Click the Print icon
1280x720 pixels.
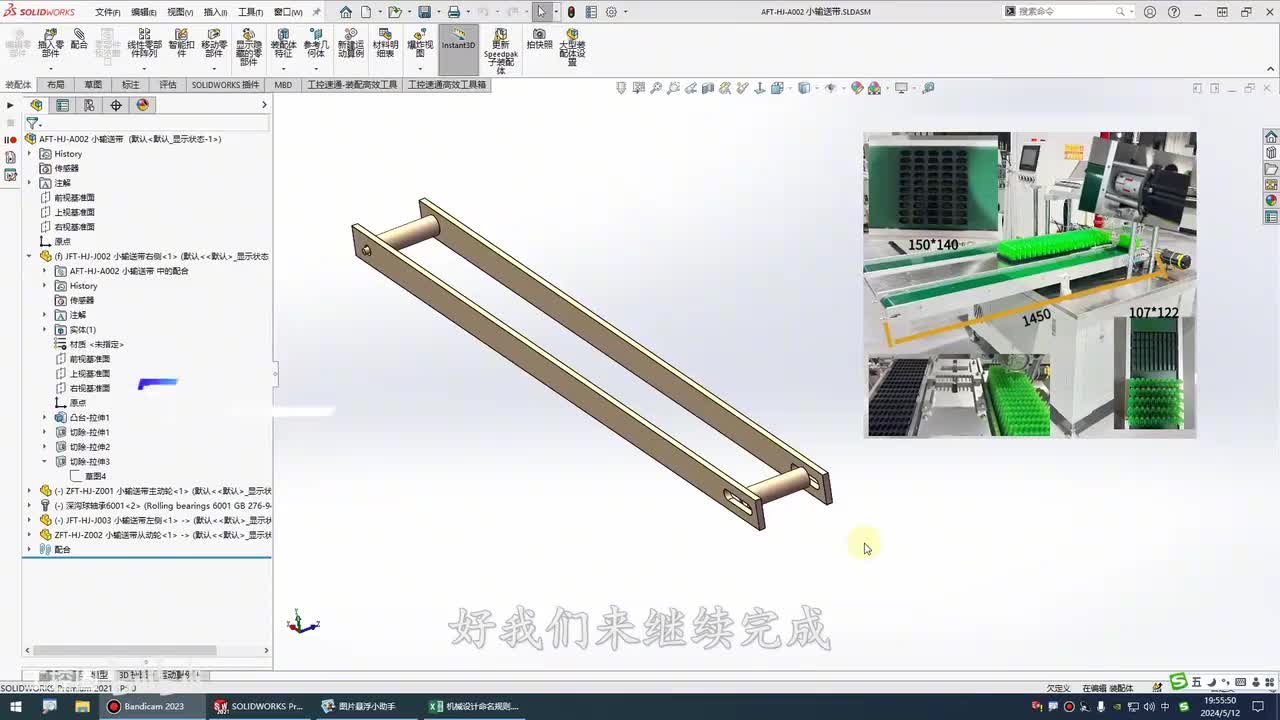tap(453, 12)
